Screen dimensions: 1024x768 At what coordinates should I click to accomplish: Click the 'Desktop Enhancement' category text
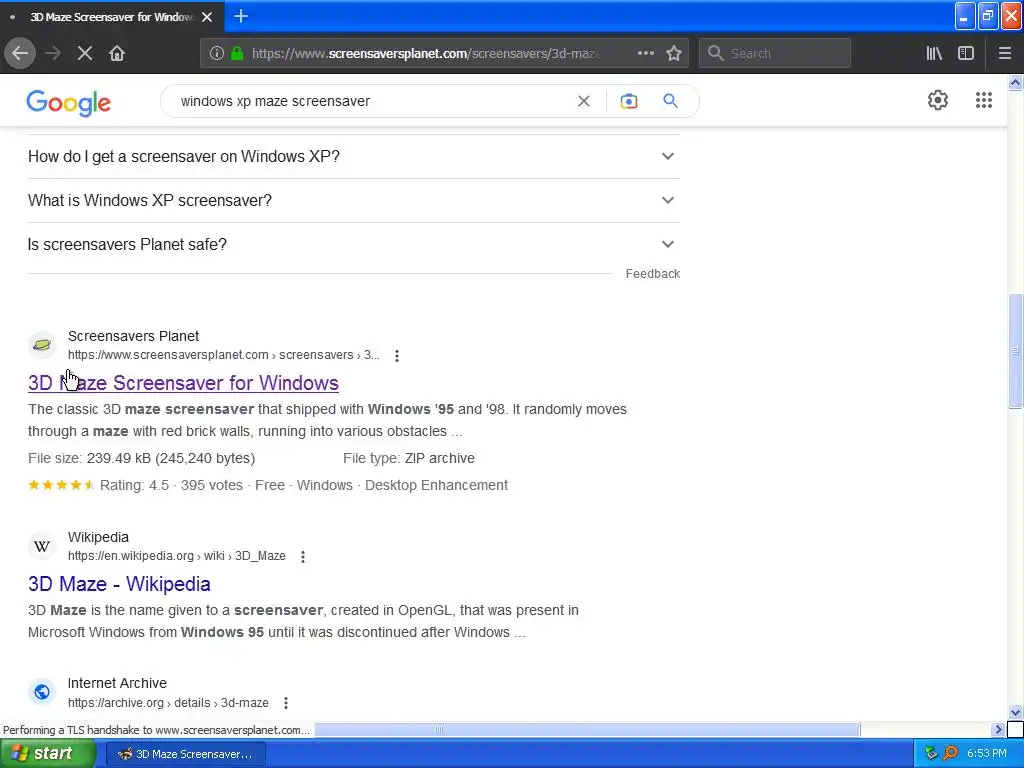click(x=436, y=485)
